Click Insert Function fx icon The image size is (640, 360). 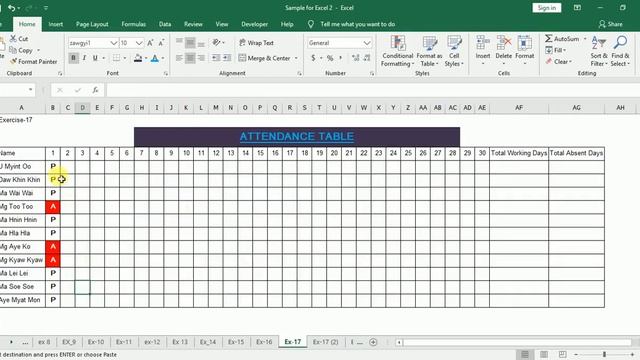pyautogui.click(x=96, y=90)
